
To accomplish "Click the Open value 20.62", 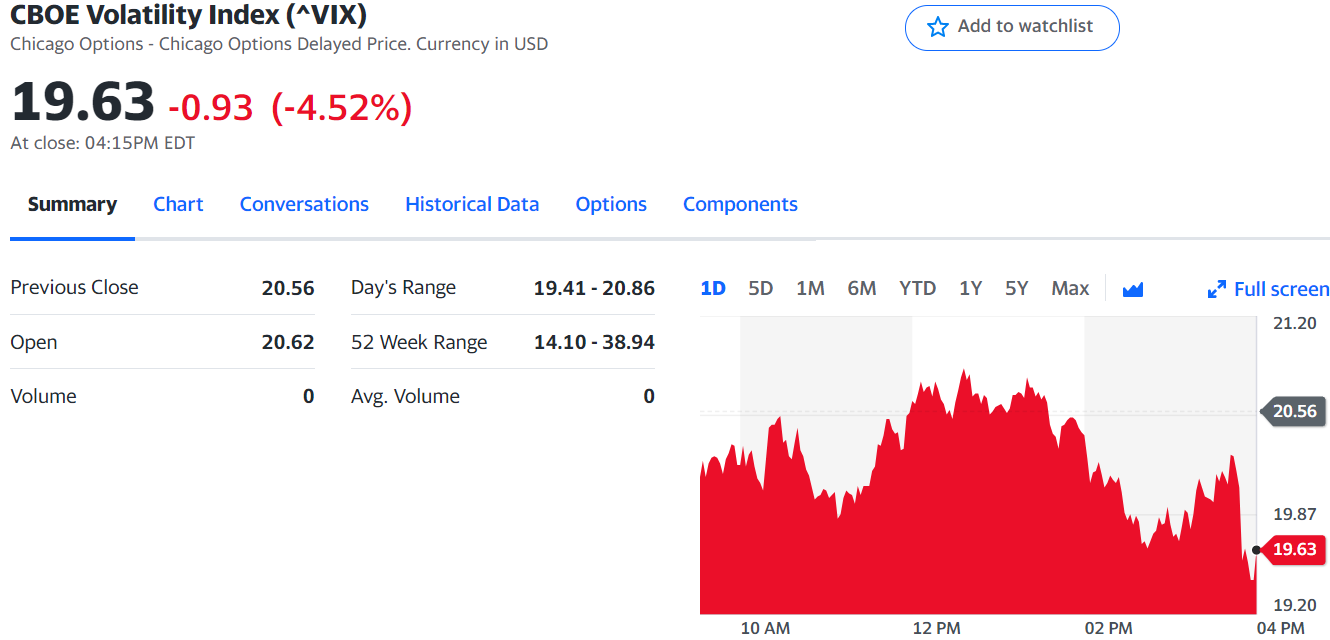I will point(288,342).
